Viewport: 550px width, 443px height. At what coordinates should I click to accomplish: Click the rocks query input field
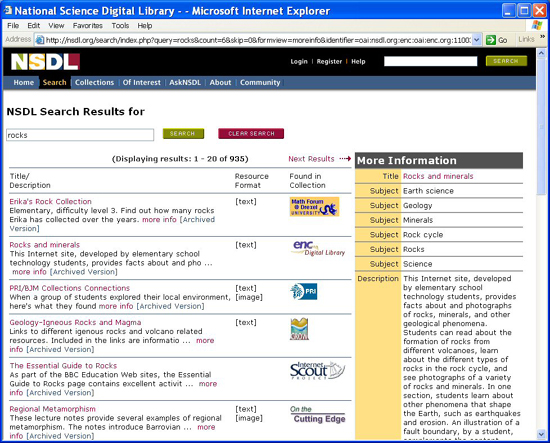(x=80, y=135)
